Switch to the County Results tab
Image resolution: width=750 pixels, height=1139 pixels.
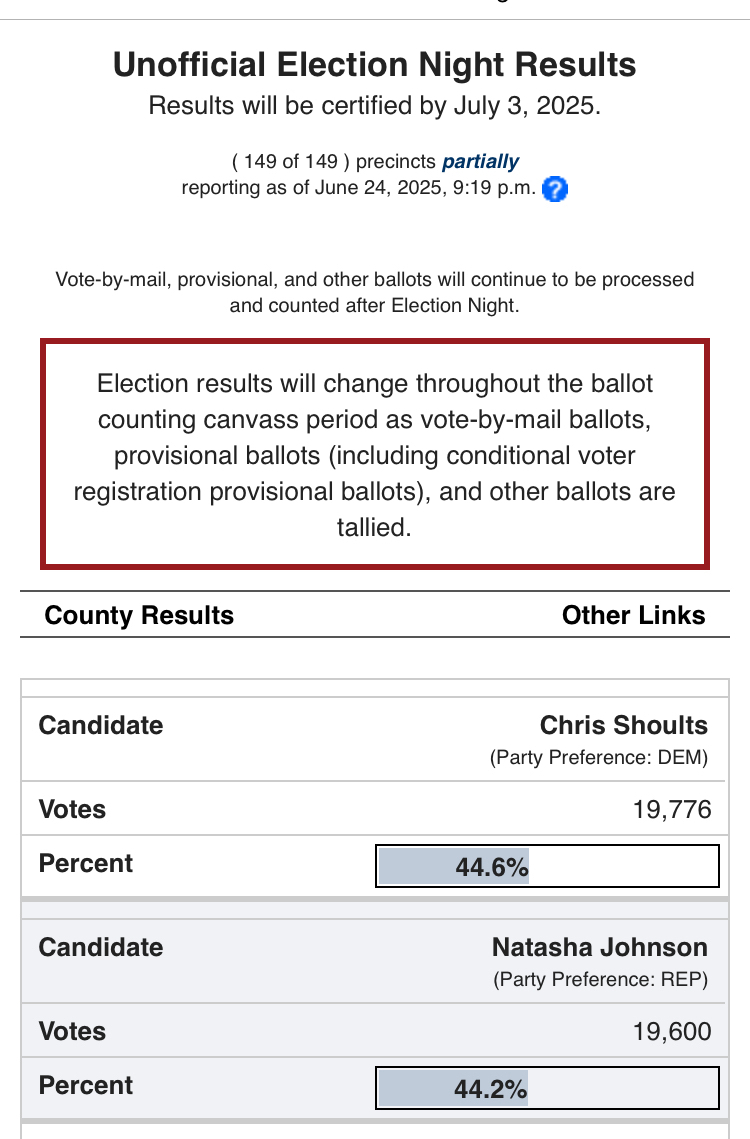coord(139,615)
